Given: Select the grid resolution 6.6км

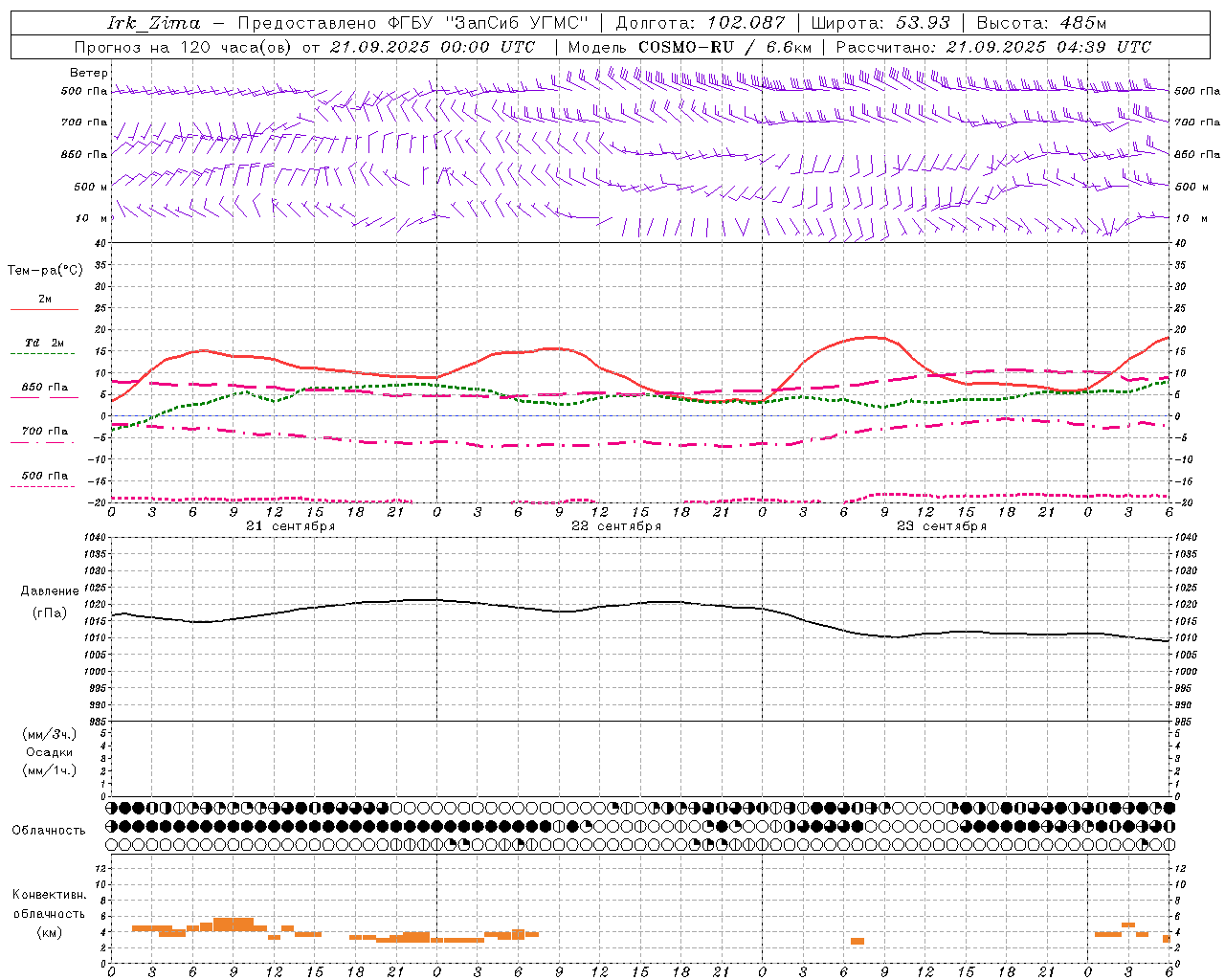Looking at the screenshot, I should click(x=789, y=47).
